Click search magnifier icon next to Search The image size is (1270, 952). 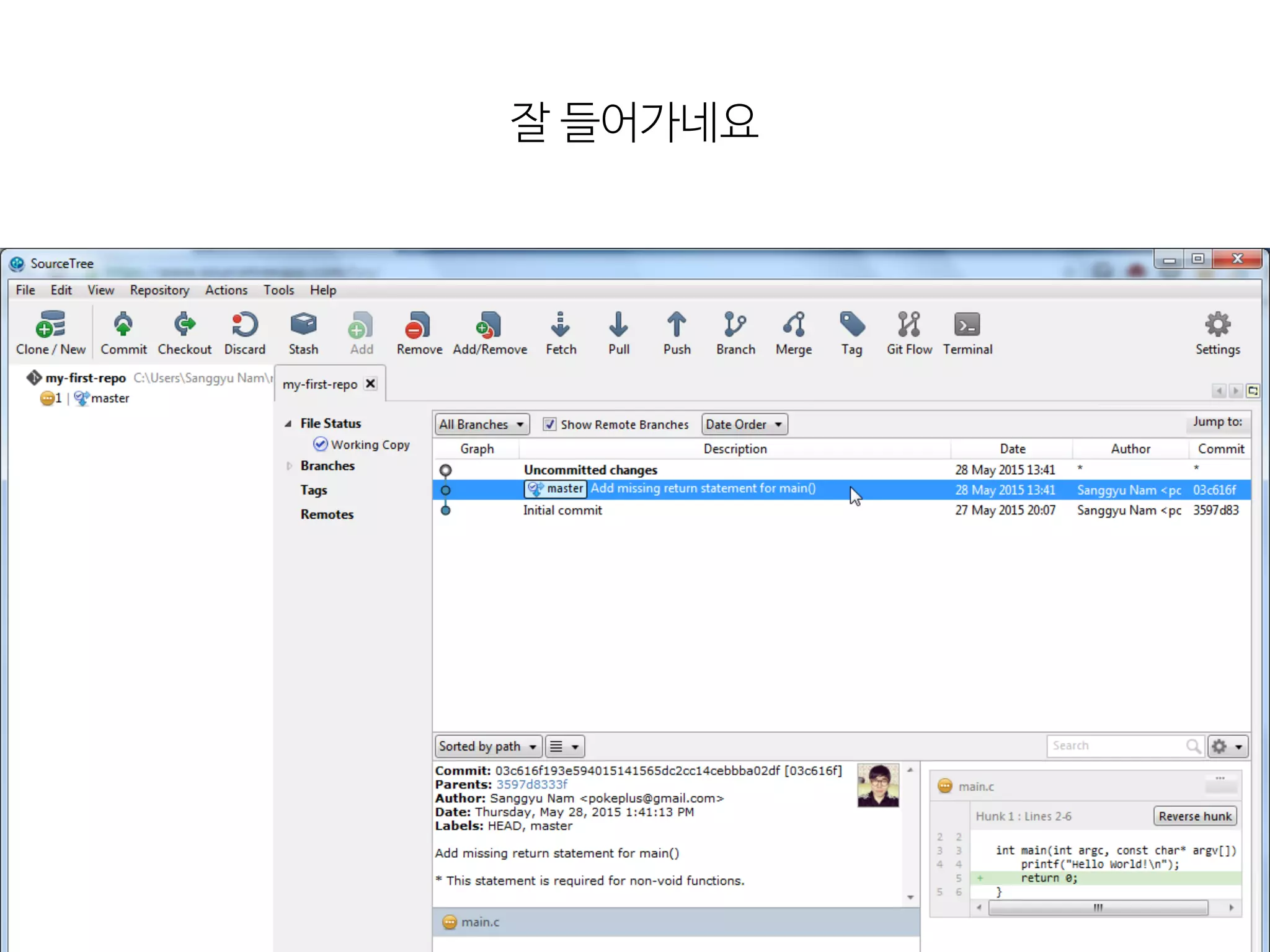click(x=1193, y=746)
